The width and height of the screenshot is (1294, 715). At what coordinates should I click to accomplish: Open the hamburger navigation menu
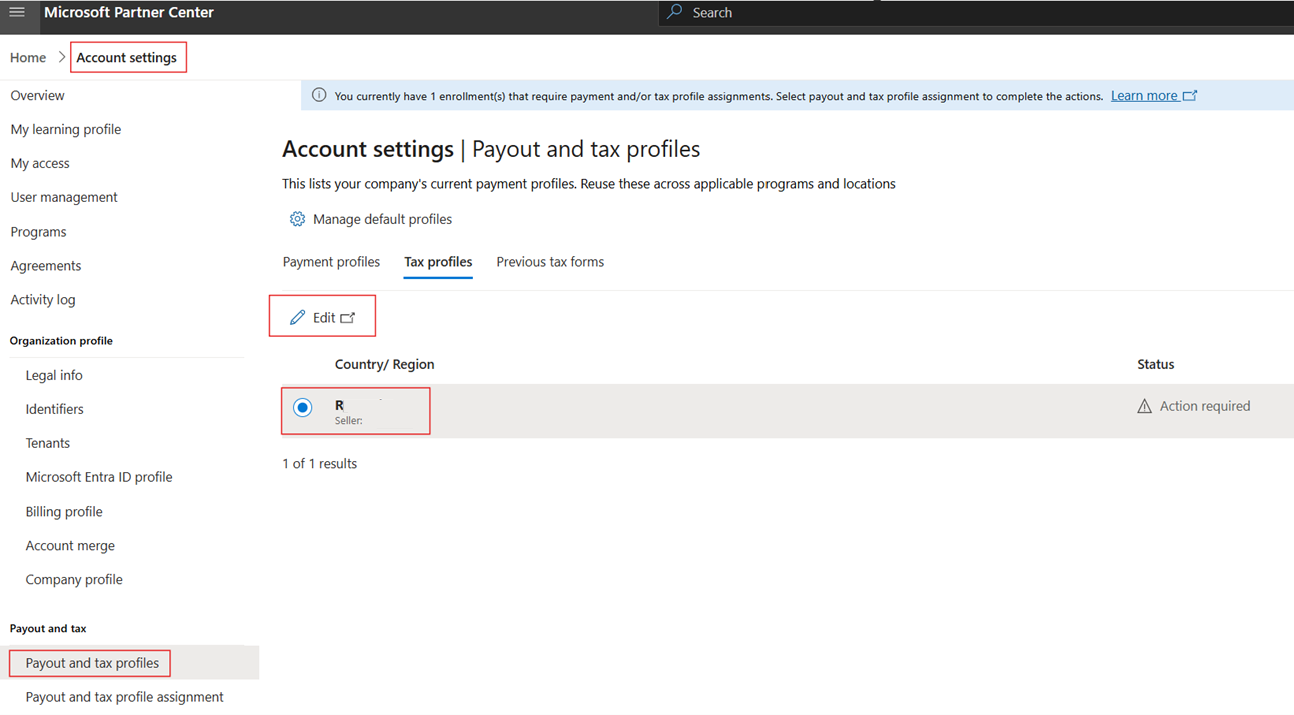click(x=17, y=13)
